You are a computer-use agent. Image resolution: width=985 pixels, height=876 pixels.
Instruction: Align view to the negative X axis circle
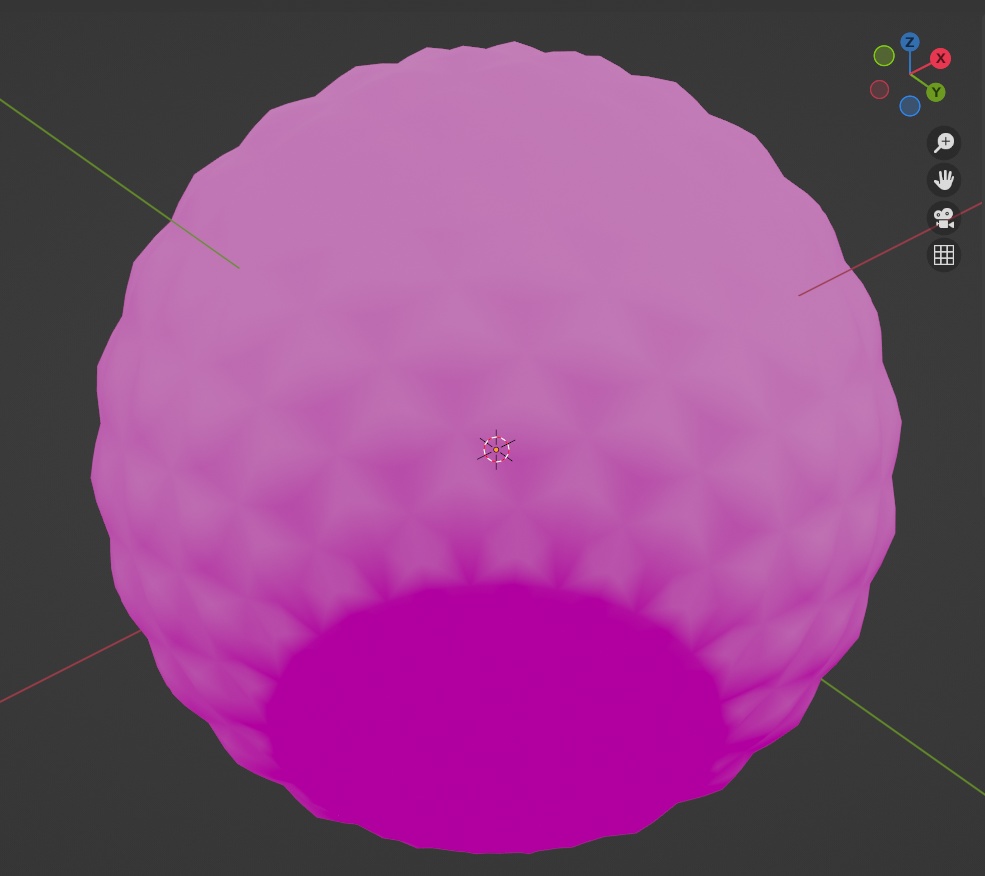[x=879, y=89]
